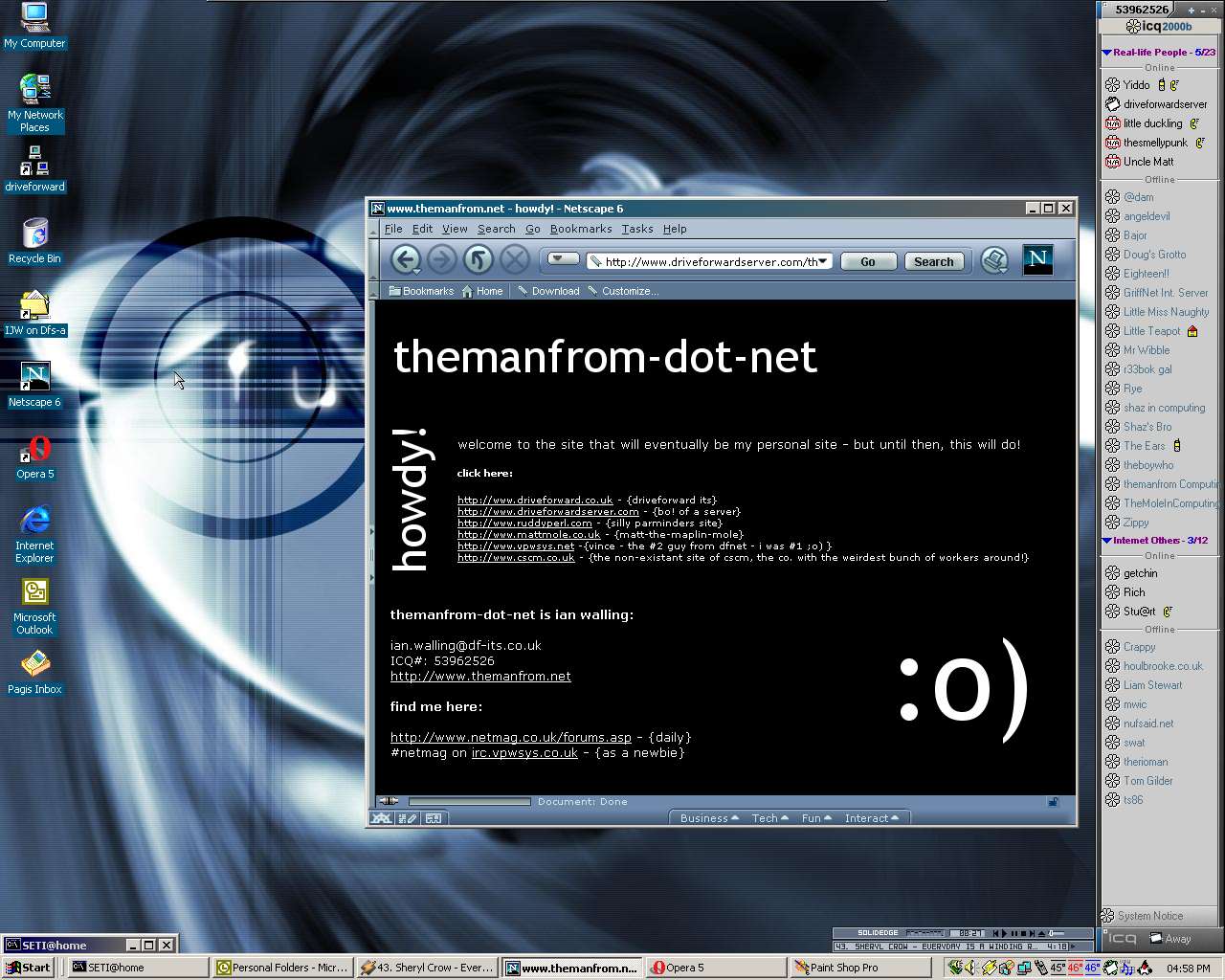Click the Netscape 6 desktop icon
The image size is (1225, 980).
(34, 383)
